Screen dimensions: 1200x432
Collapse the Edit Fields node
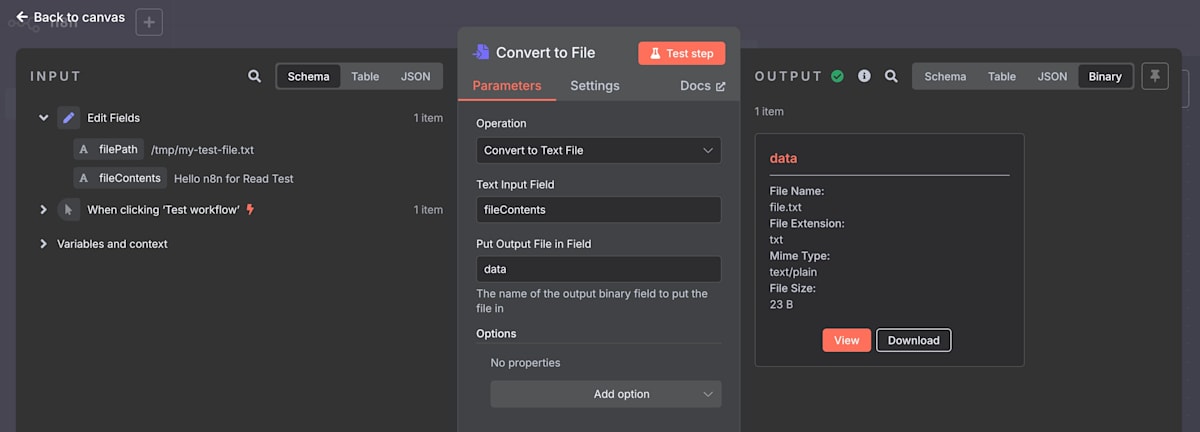(x=43, y=118)
